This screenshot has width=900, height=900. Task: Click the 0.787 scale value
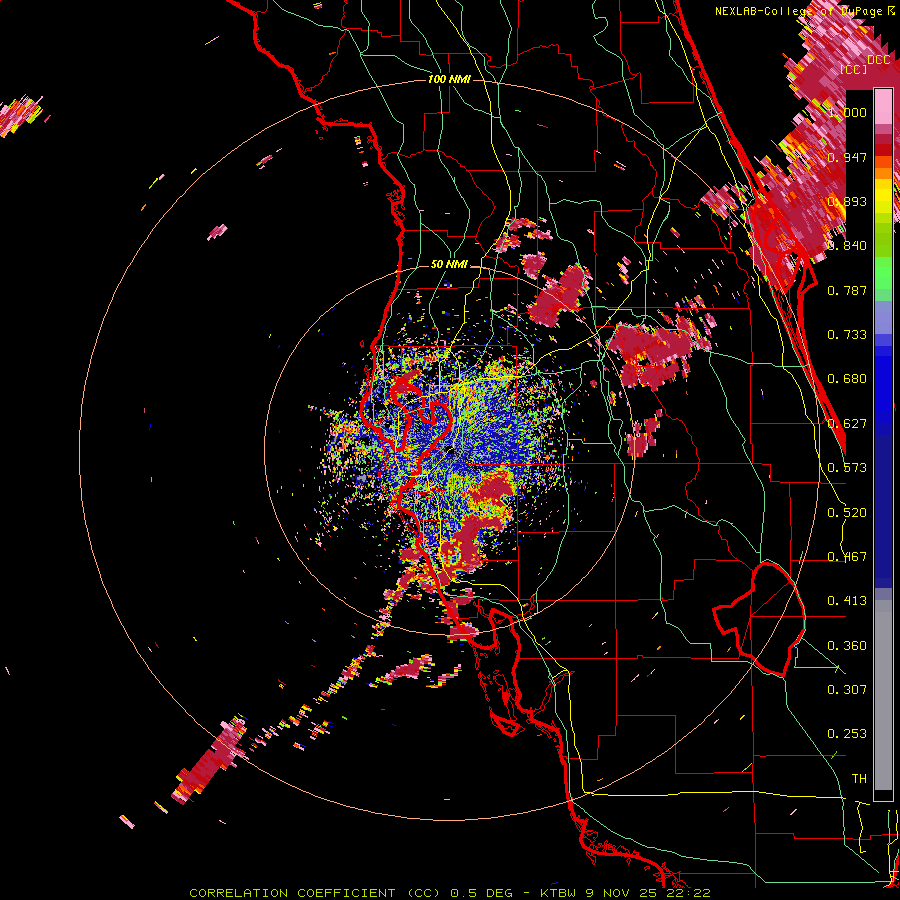tap(847, 290)
